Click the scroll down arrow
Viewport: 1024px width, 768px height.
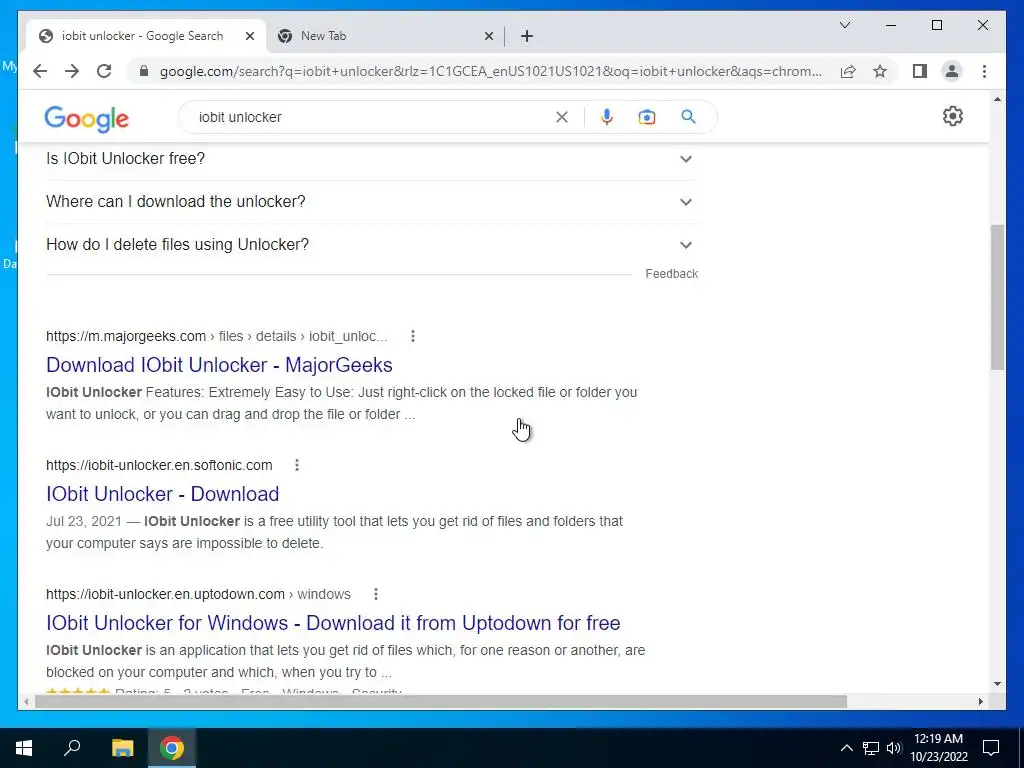click(x=997, y=684)
